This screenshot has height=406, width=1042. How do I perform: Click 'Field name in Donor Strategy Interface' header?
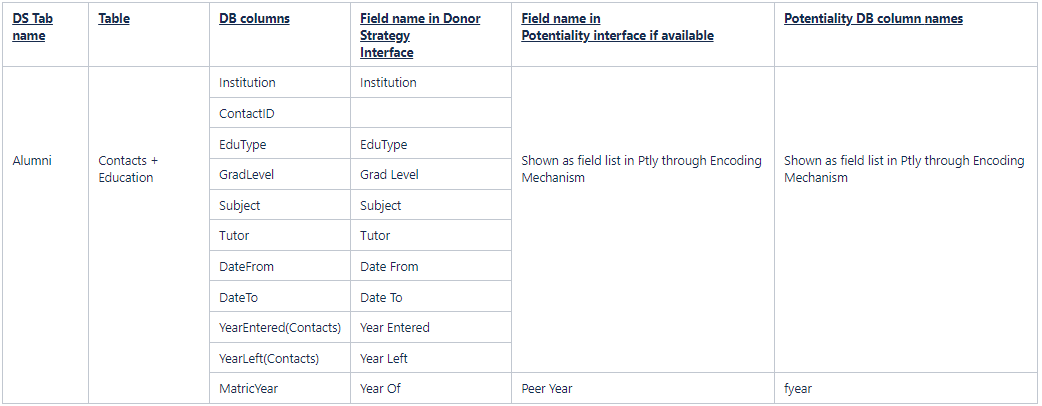click(420, 35)
